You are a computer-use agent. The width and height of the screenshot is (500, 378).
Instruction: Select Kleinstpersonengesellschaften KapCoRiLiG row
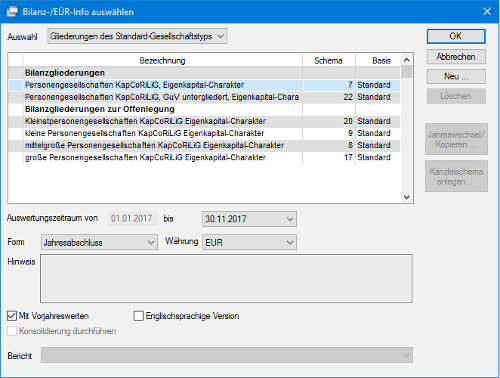pos(204,121)
